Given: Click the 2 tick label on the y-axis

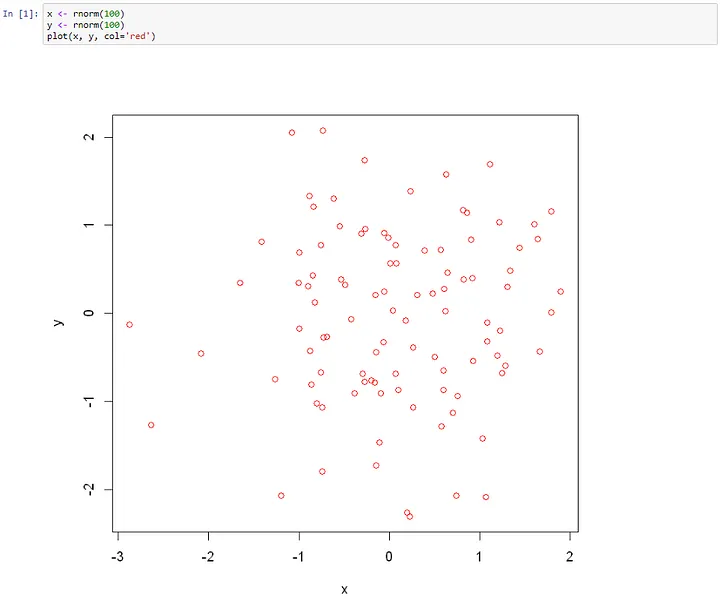Looking at the screenshot, I should pos(87,137).
